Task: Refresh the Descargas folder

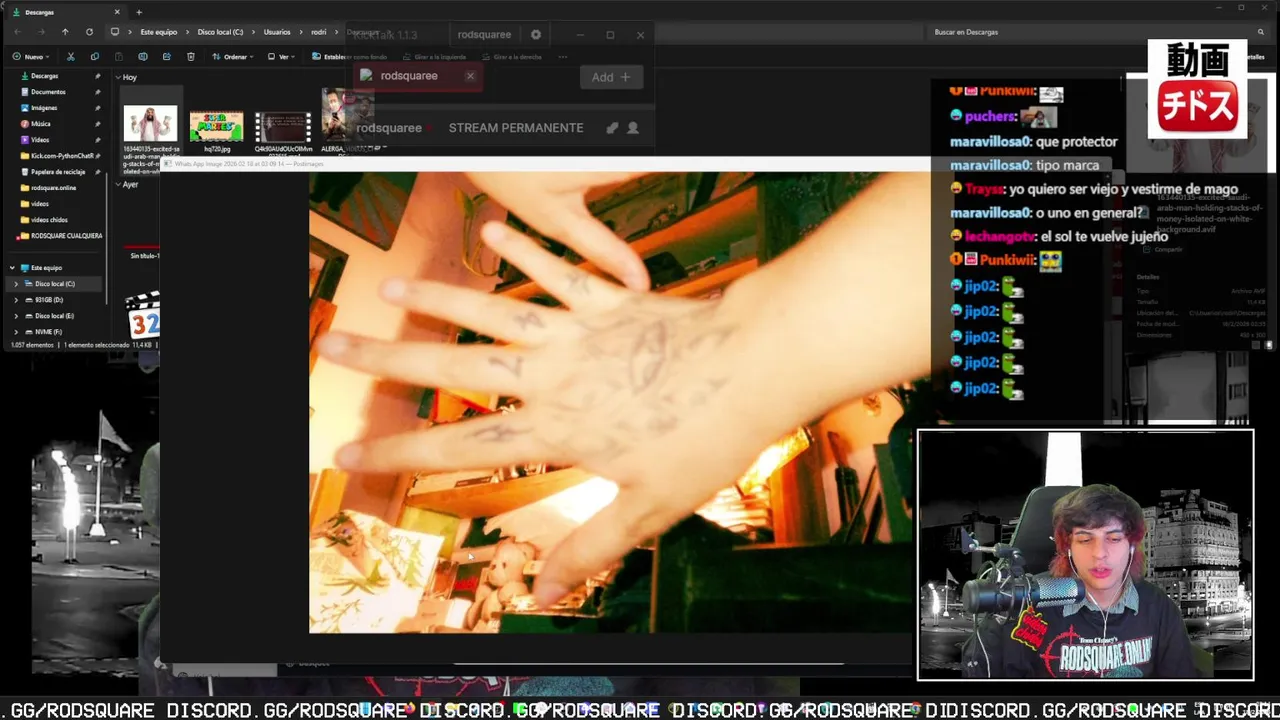Action: tap(89, 32)
